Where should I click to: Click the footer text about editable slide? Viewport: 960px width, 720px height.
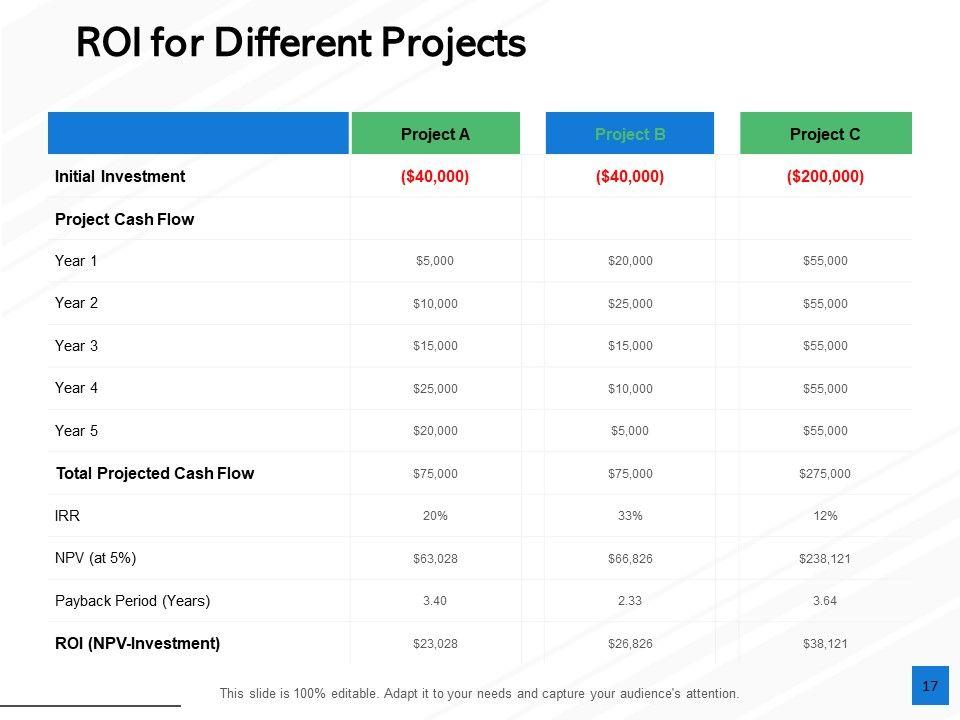479,693
